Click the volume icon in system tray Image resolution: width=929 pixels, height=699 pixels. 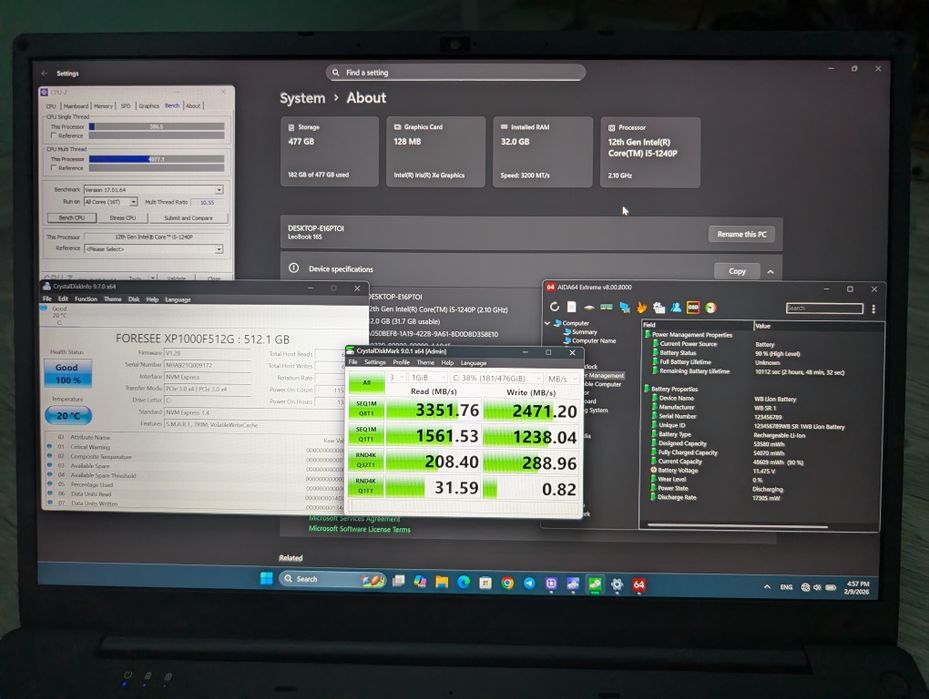pos(817,587)
